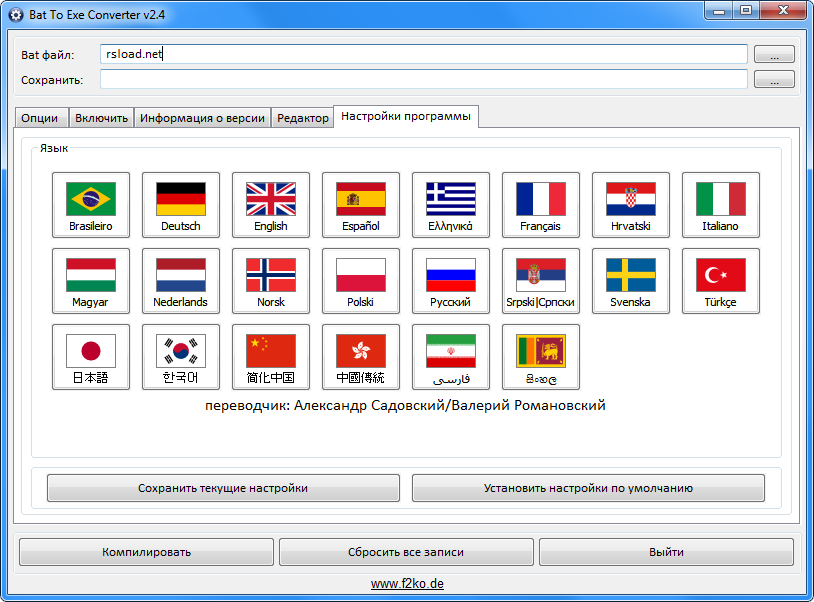Select Sinhala Sri Lanka flag button
The height and width of the screenshot is (602, 814).
click(541, 357)
